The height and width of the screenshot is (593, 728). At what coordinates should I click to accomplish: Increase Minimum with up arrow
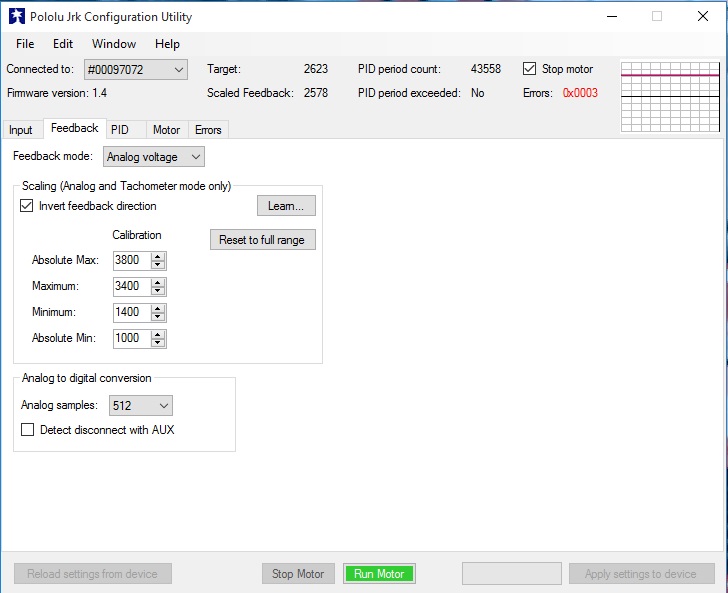(x=158, y=308)
